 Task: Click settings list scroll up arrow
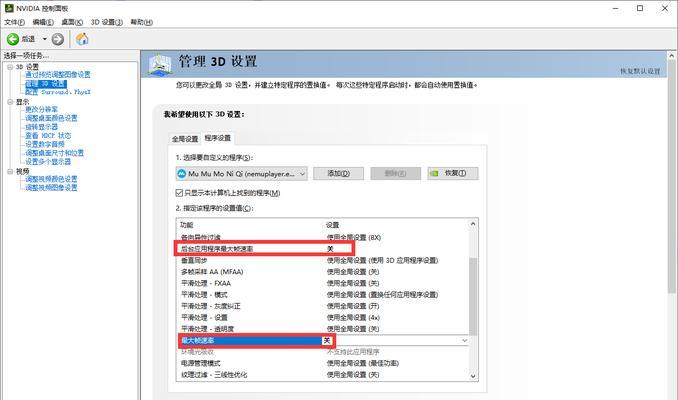[473, 224]
